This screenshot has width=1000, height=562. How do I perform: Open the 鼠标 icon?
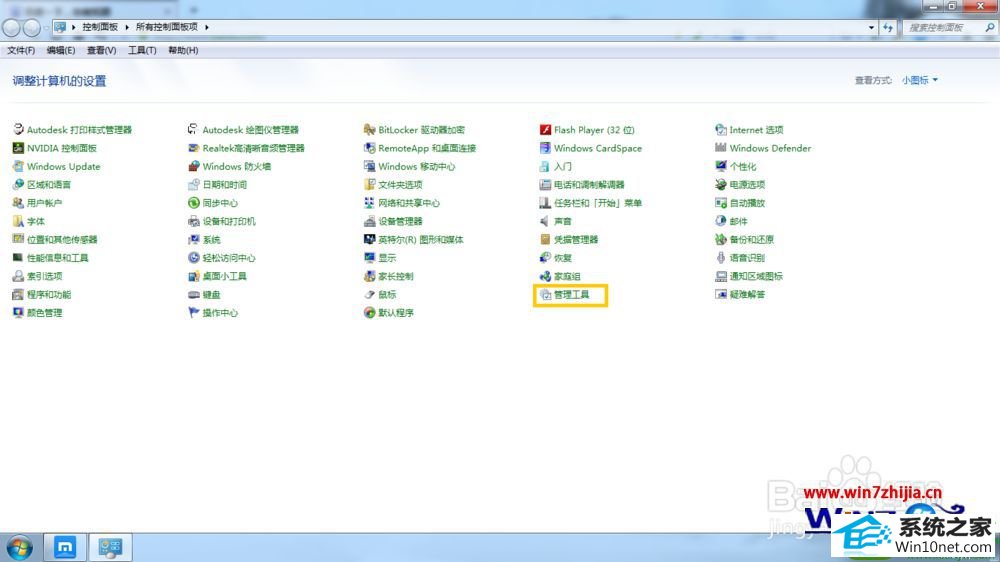tap(369, 294)
